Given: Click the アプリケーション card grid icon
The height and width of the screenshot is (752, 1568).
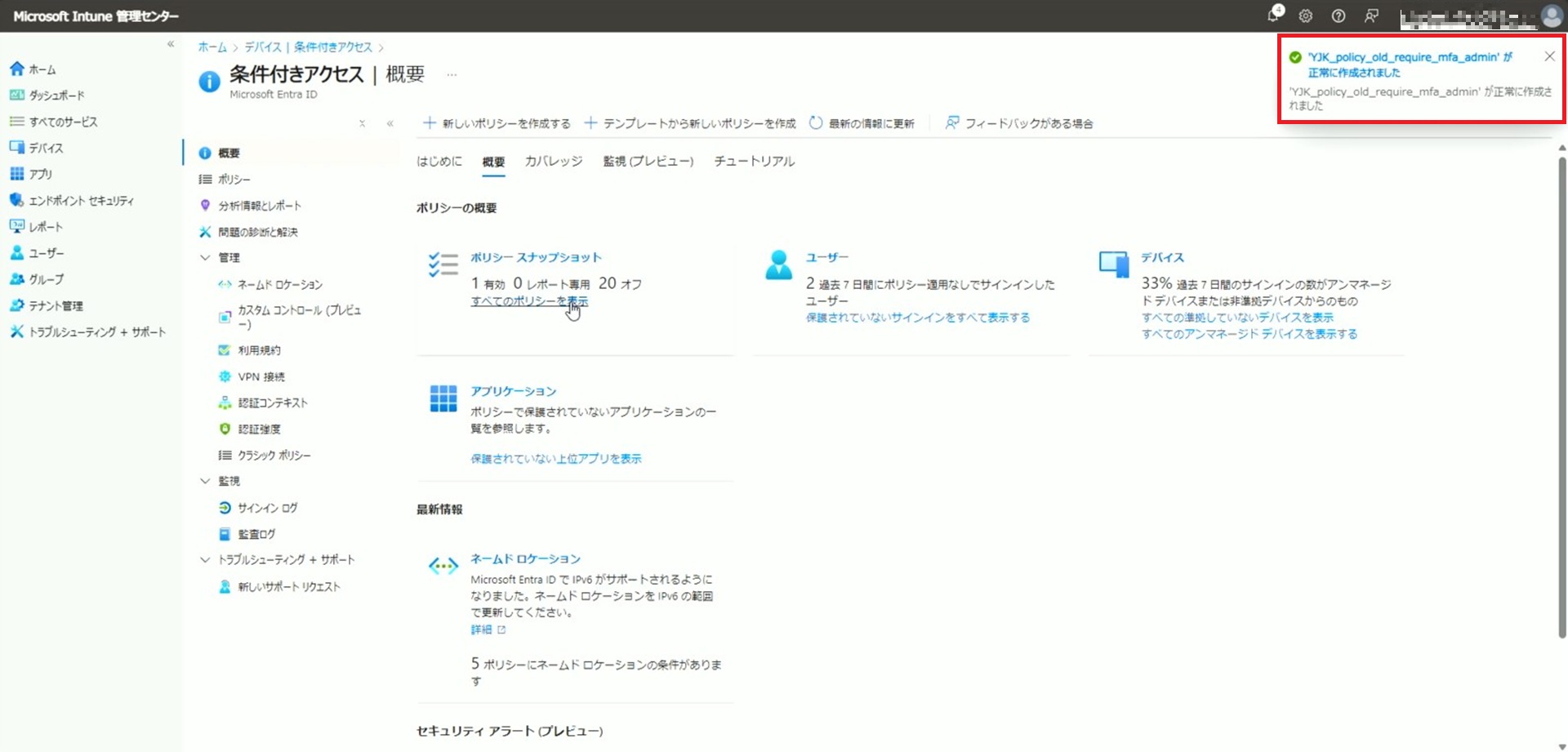Looking at the screenshot, I should tap(443, 398).
